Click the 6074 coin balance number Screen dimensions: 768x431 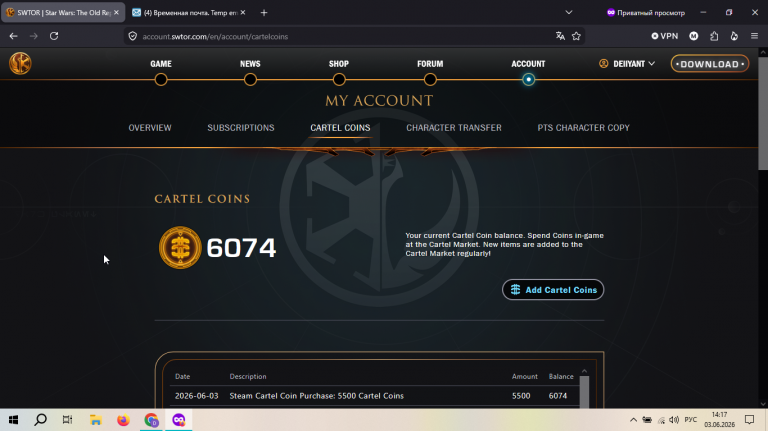[241, 248]
